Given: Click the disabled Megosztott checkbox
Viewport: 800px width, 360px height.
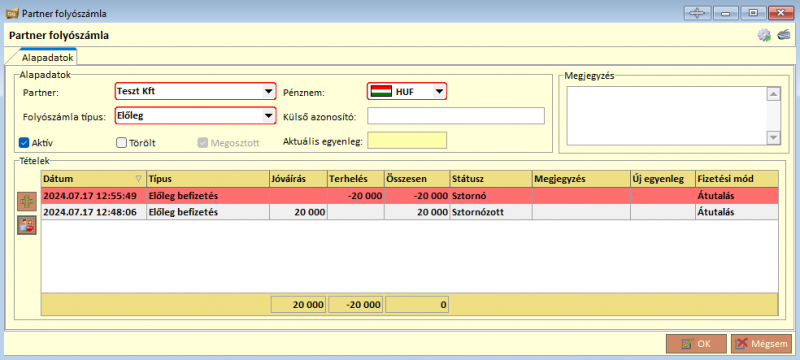Looking at the screenshot, I should click(202, 143).
